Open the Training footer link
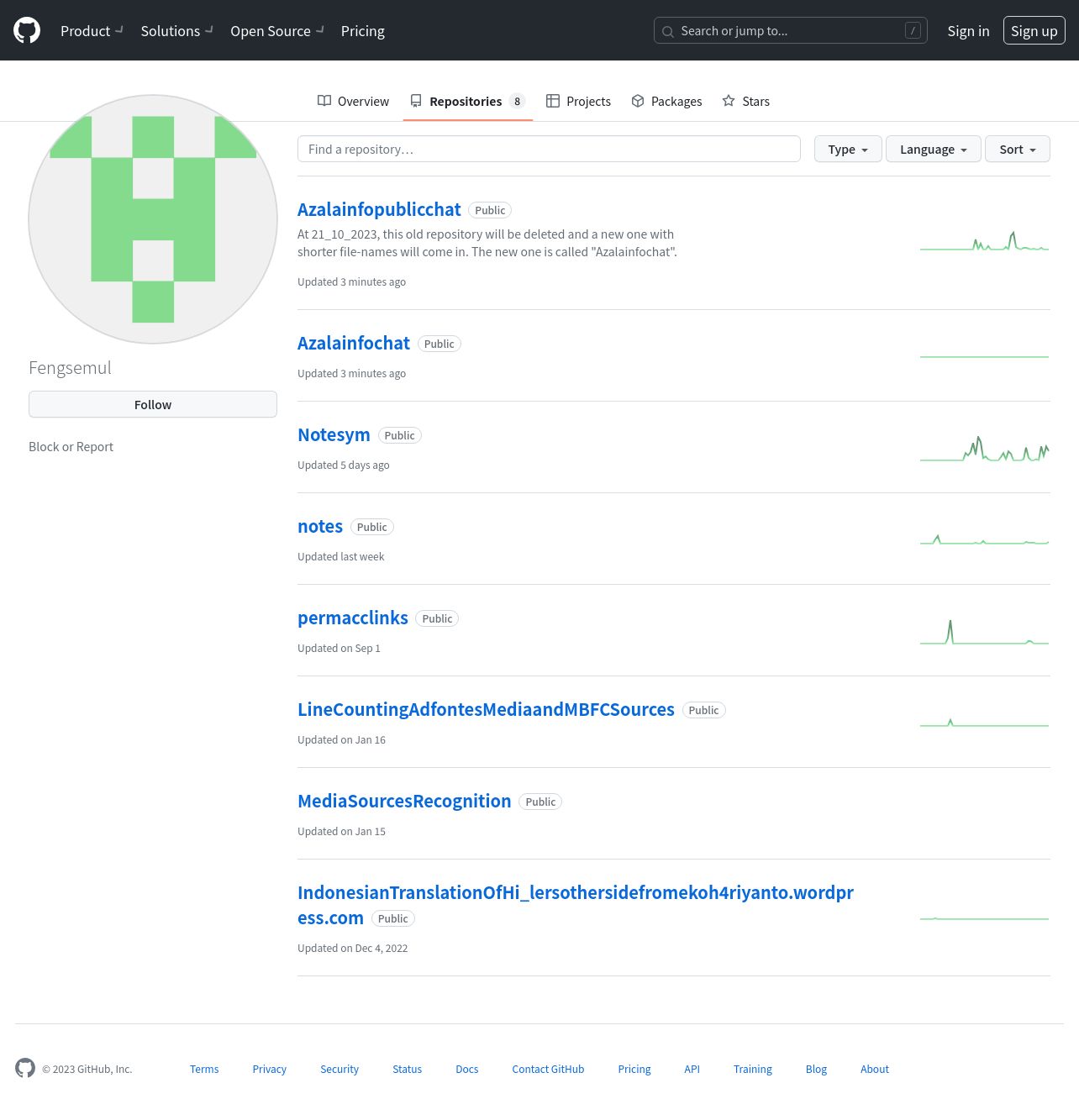The image size is (1079, 1120). (753, 1069)
